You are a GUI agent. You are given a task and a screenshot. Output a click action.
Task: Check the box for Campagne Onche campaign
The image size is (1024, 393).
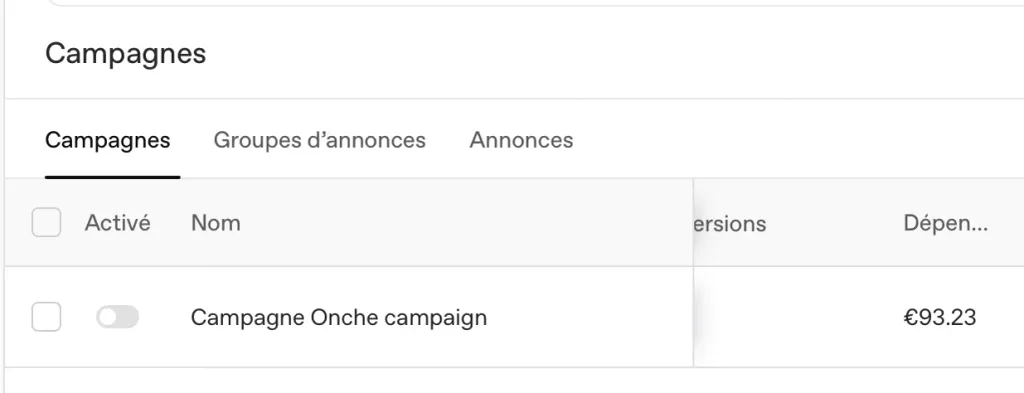[46, 317]
